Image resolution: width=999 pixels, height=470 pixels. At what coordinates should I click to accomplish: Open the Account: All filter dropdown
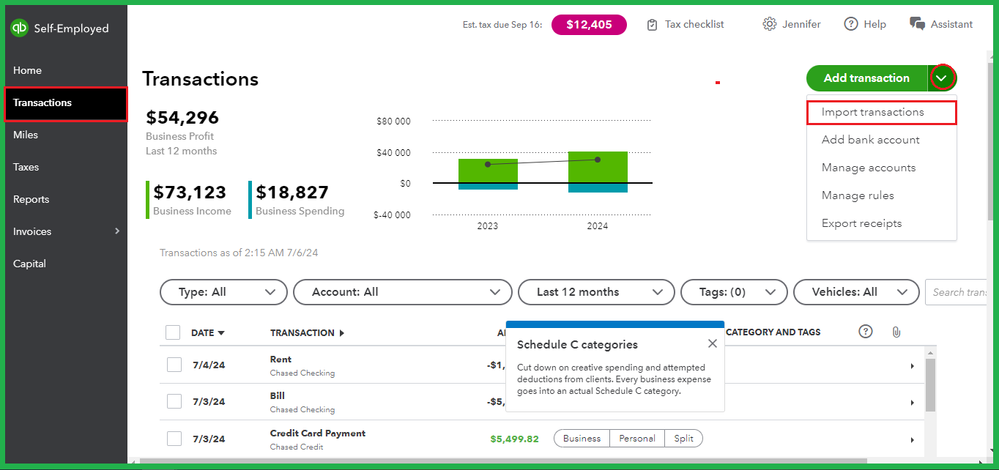point(403,292)
